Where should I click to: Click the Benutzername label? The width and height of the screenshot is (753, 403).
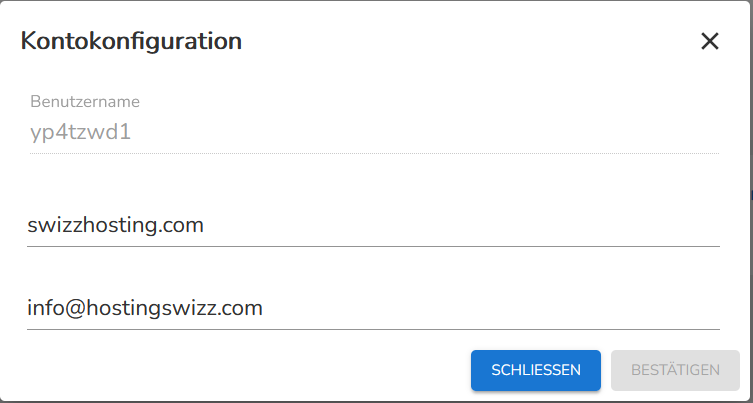(85, 102)
